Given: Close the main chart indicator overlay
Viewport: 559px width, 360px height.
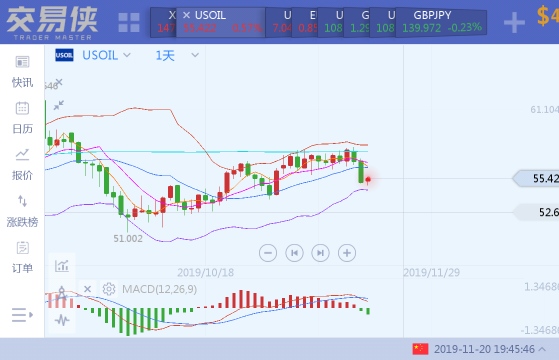Looking at the screenshot, I should 59,82.
